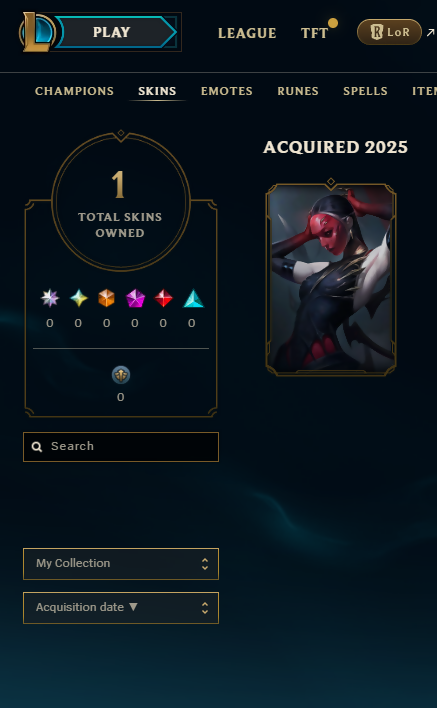Click the magnifier icon in Search box
Image resolution: width=437 pixels, height=708 pixels.
37,447
